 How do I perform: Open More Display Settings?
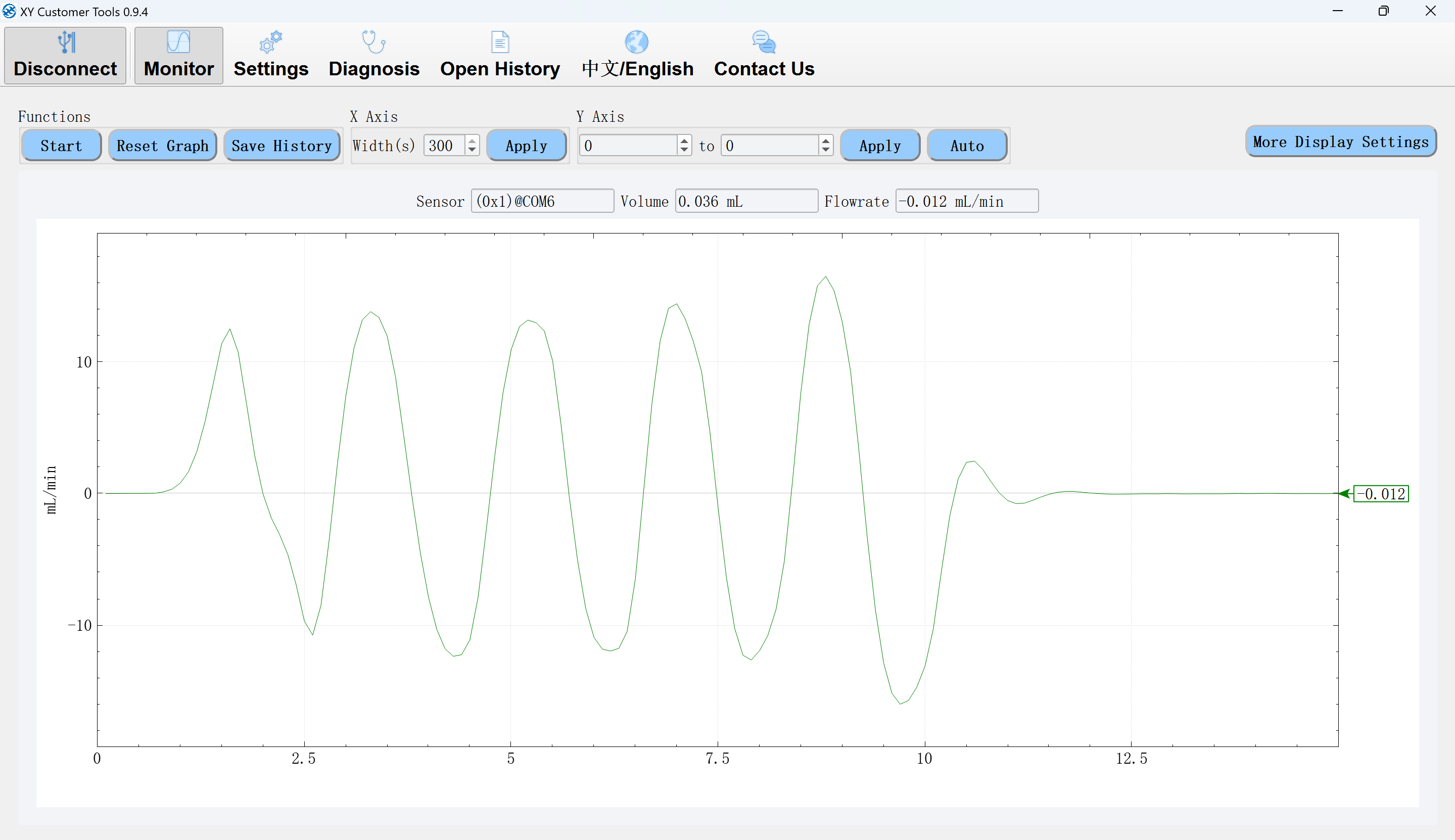(1340, 142)
